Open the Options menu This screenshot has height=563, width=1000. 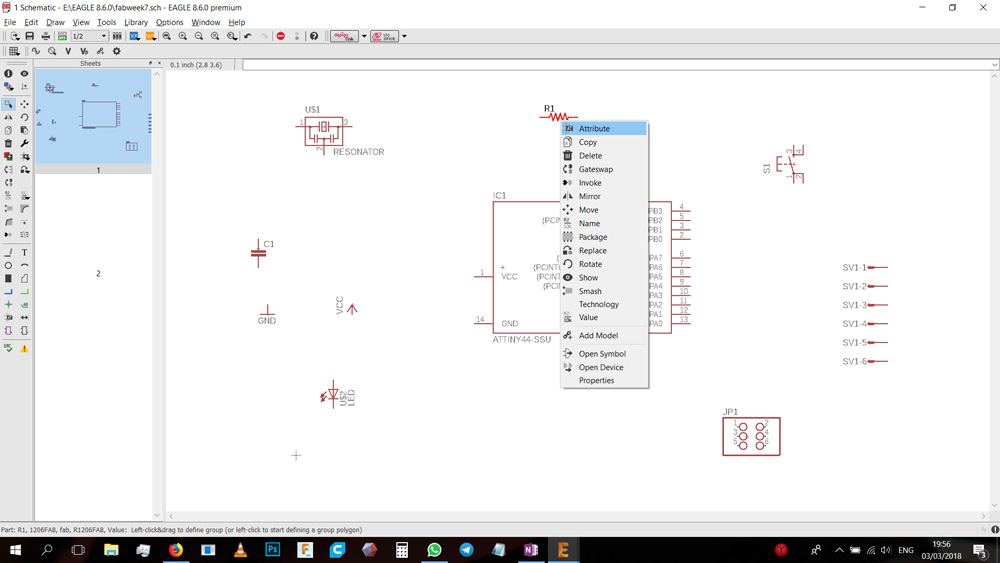(x=170, y=22)
